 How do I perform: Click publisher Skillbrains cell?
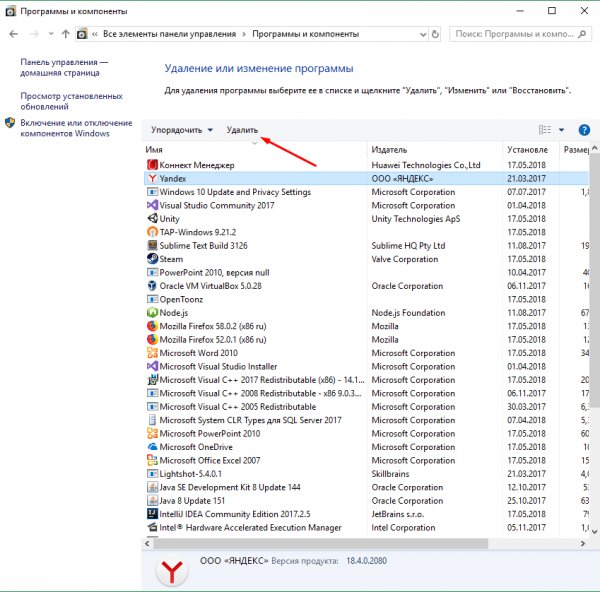[390, 474]
